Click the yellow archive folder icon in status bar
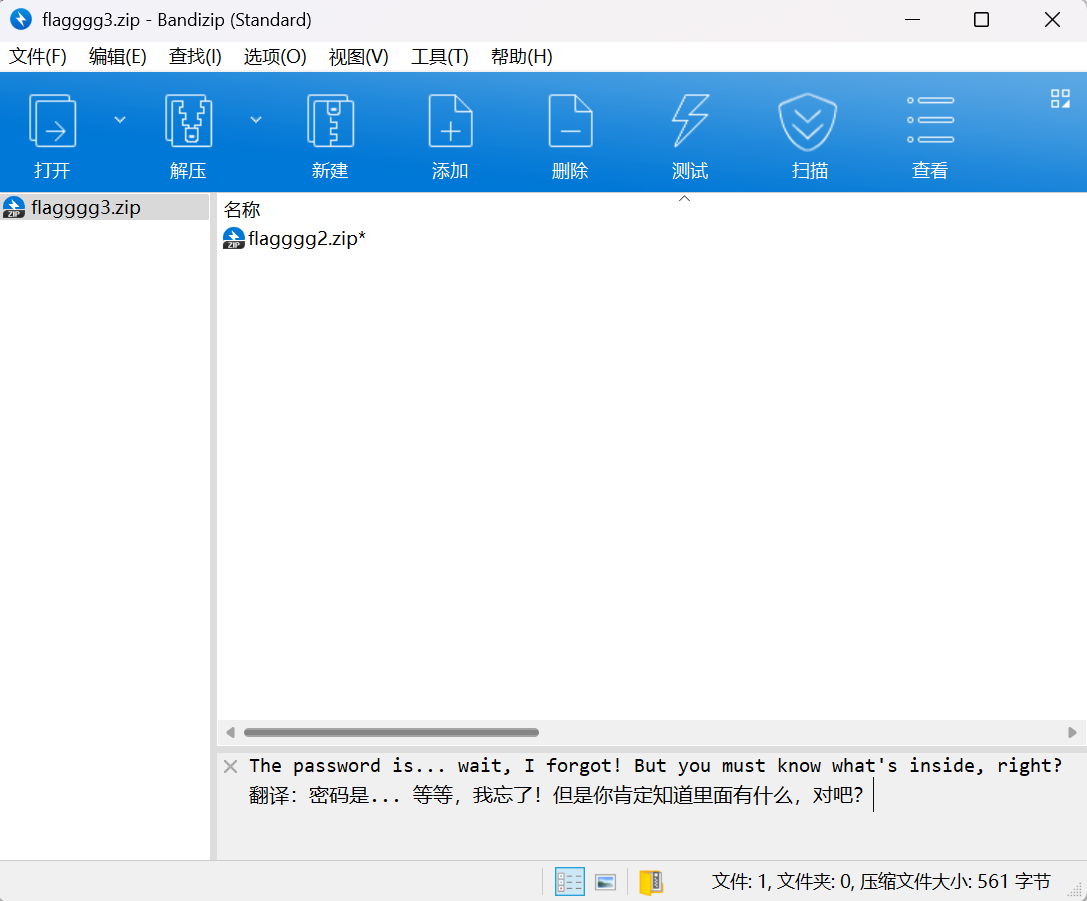Screen dimensions: 1087x901 pyautogui.click(x=651, y=881)
